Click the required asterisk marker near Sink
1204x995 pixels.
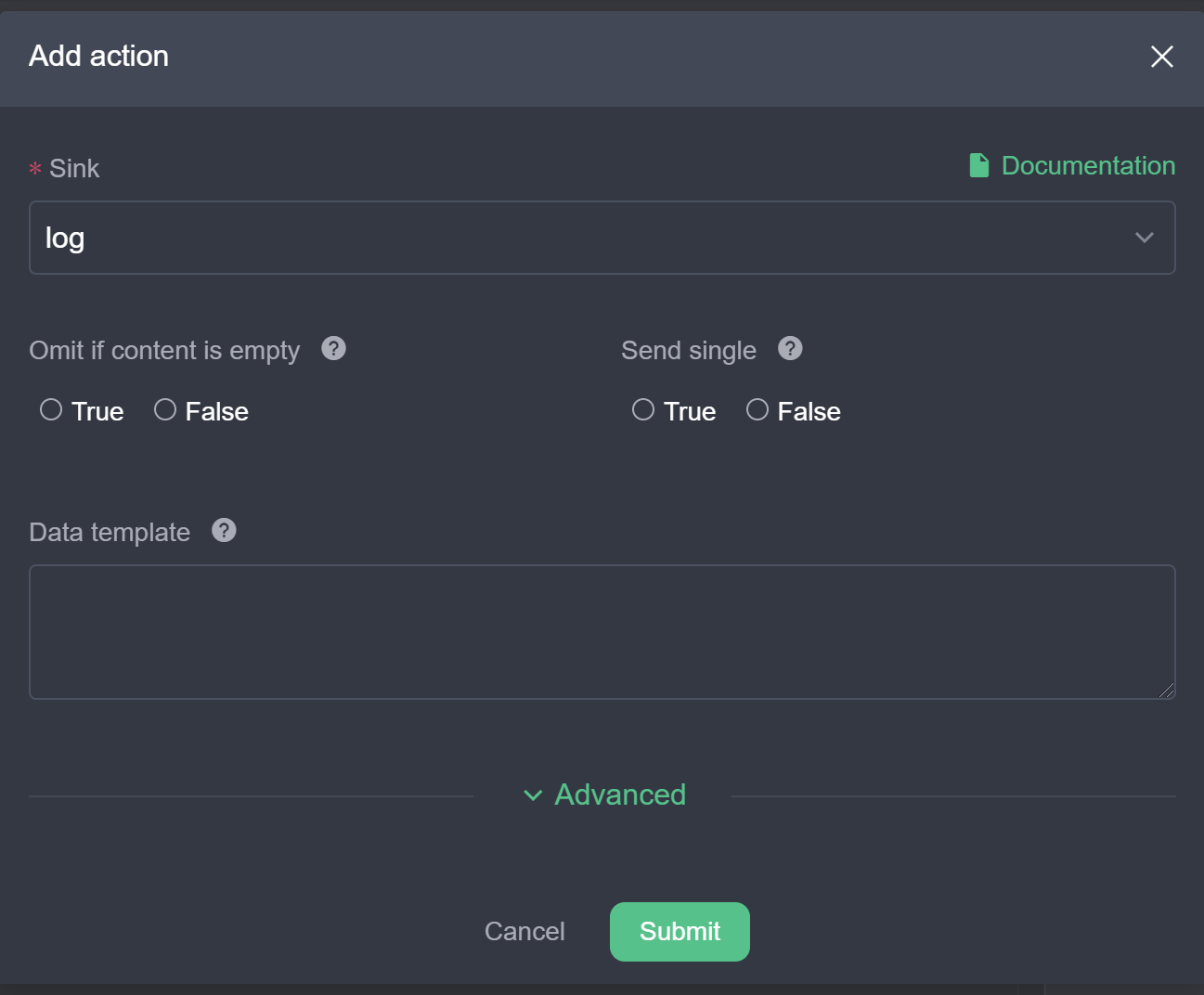tap(35, 168)
